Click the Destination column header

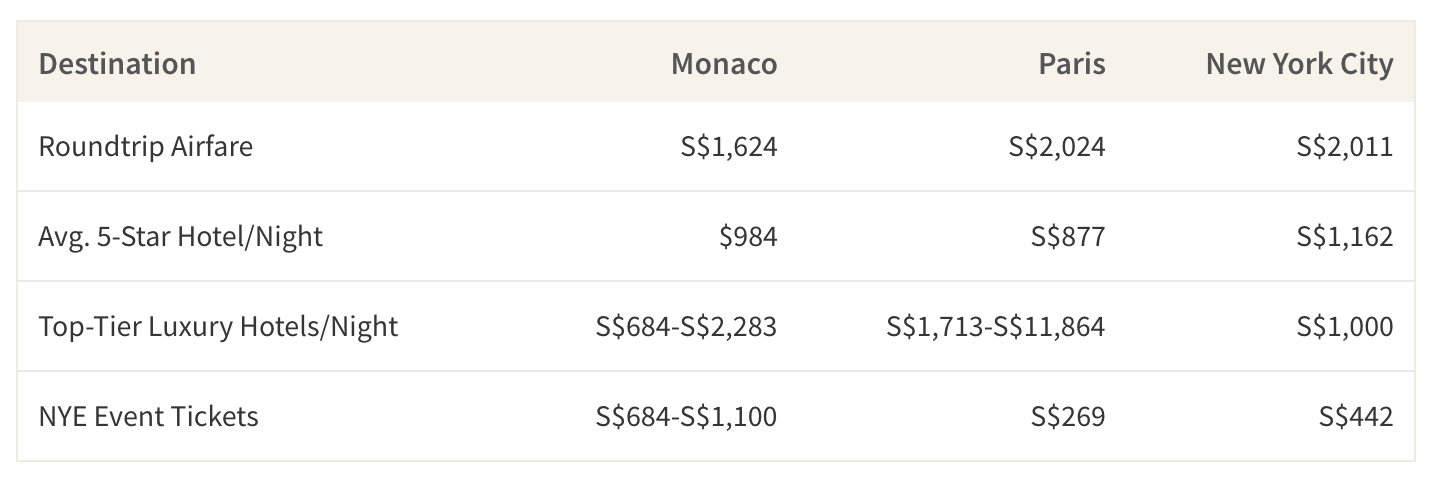tap(117, 64)
